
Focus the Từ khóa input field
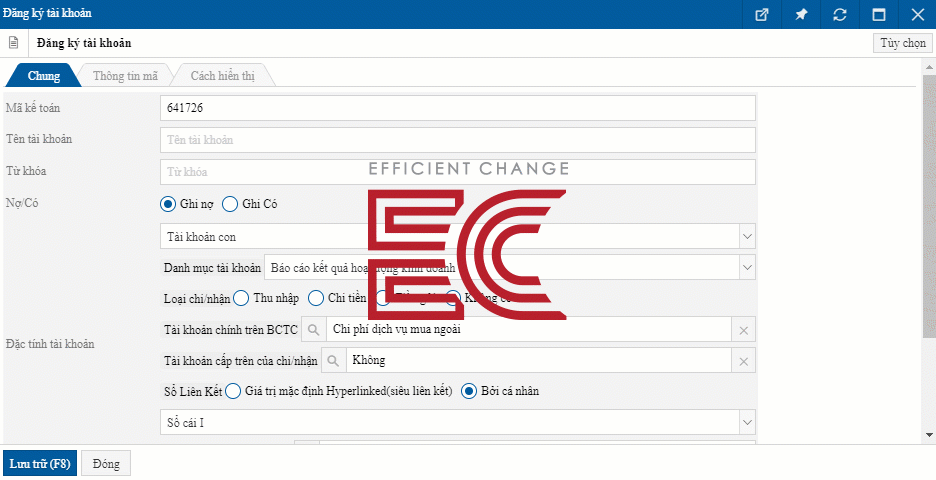458,171
